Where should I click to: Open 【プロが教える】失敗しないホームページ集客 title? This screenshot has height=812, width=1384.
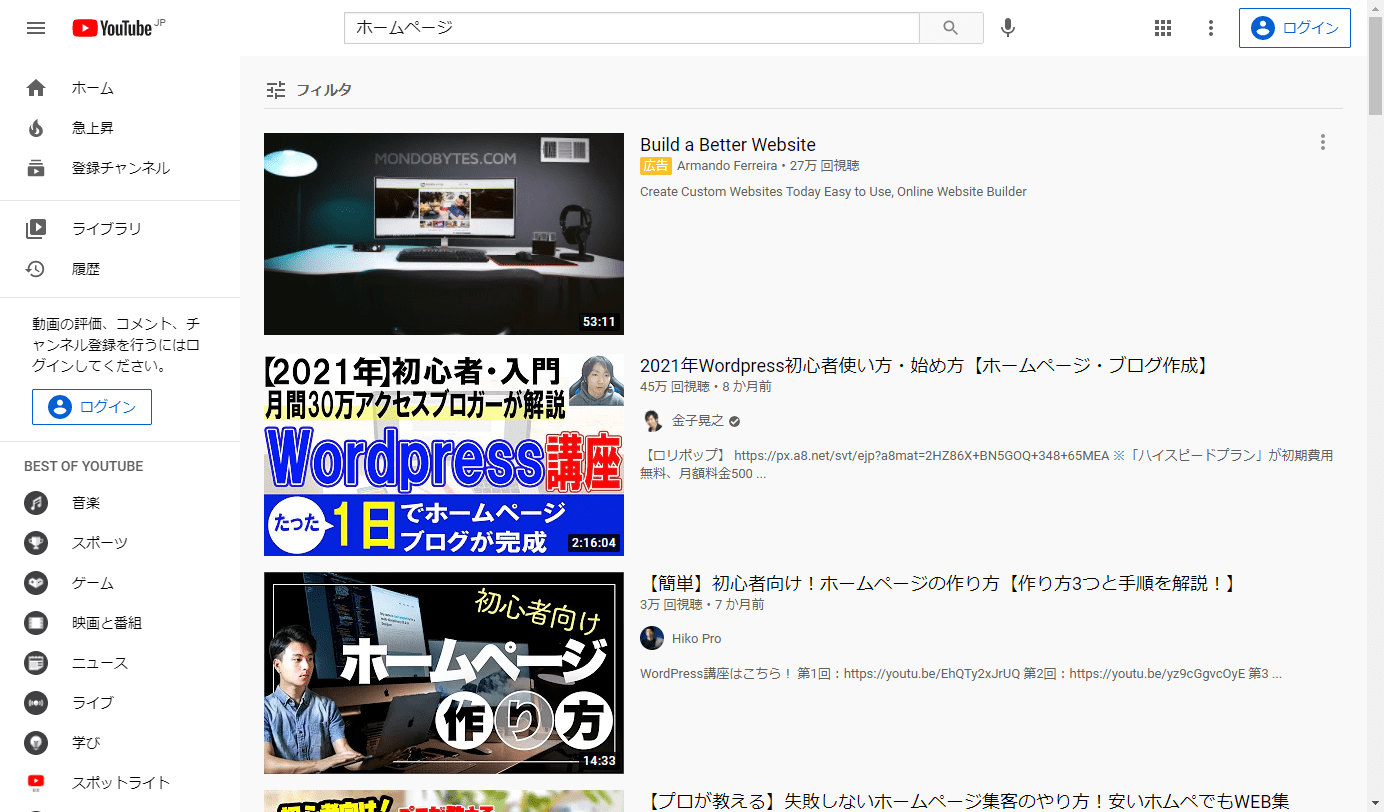pos(965,801)
